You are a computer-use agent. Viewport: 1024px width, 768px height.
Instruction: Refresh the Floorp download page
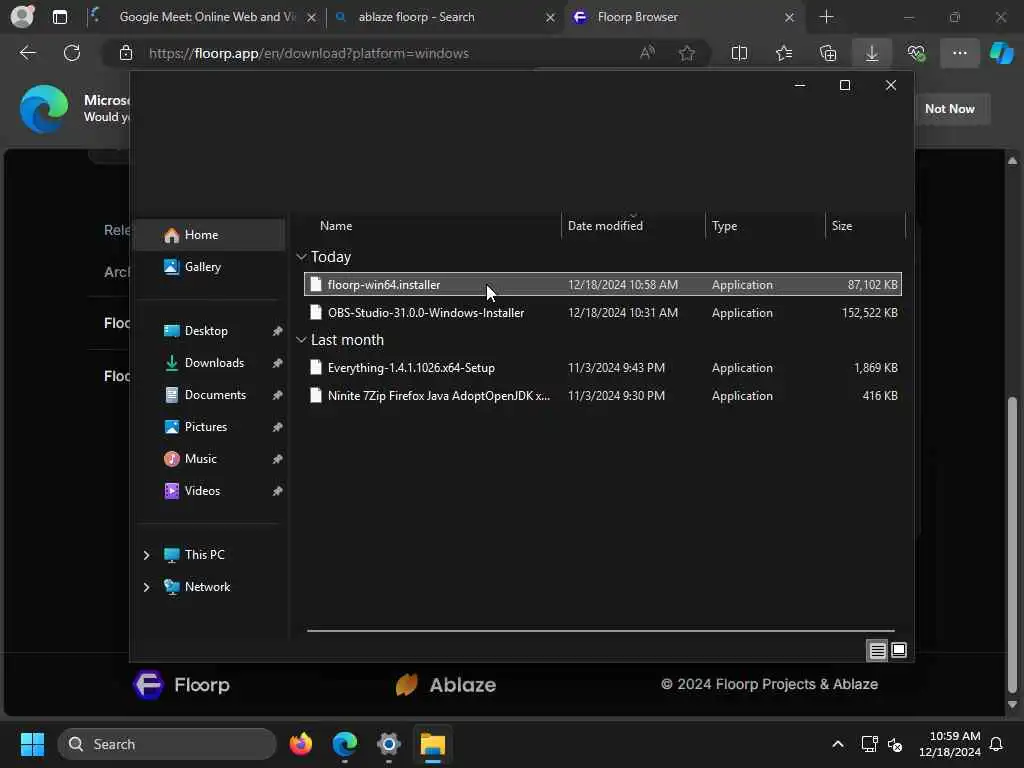72,53
